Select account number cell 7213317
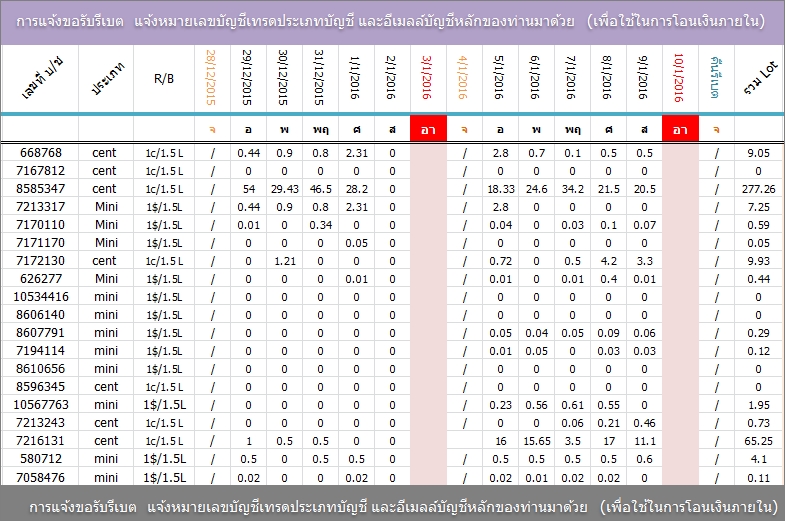This screenshot has height=521, width=785. pos(41,207)
